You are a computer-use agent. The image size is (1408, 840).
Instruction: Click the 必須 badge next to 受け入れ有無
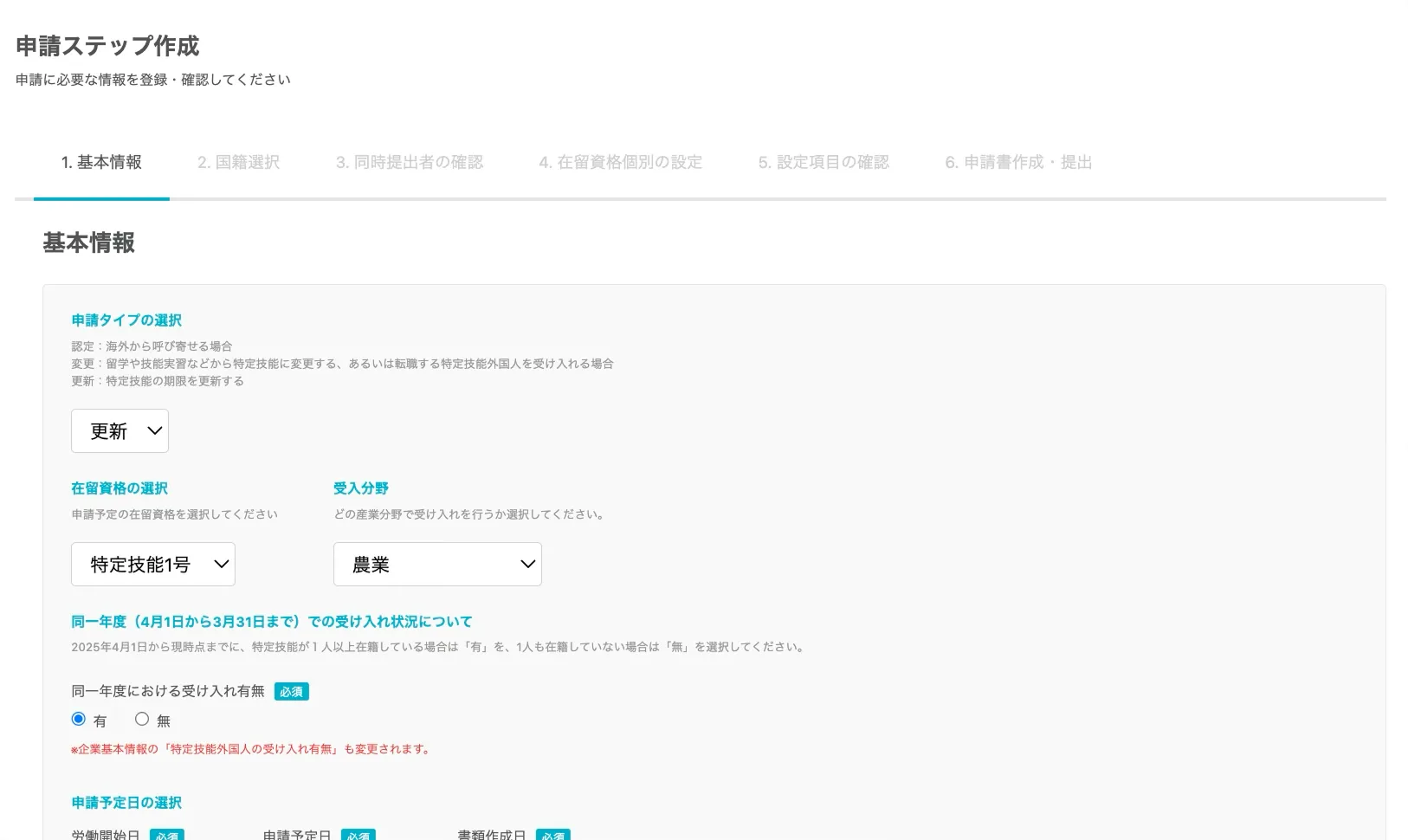291,691
